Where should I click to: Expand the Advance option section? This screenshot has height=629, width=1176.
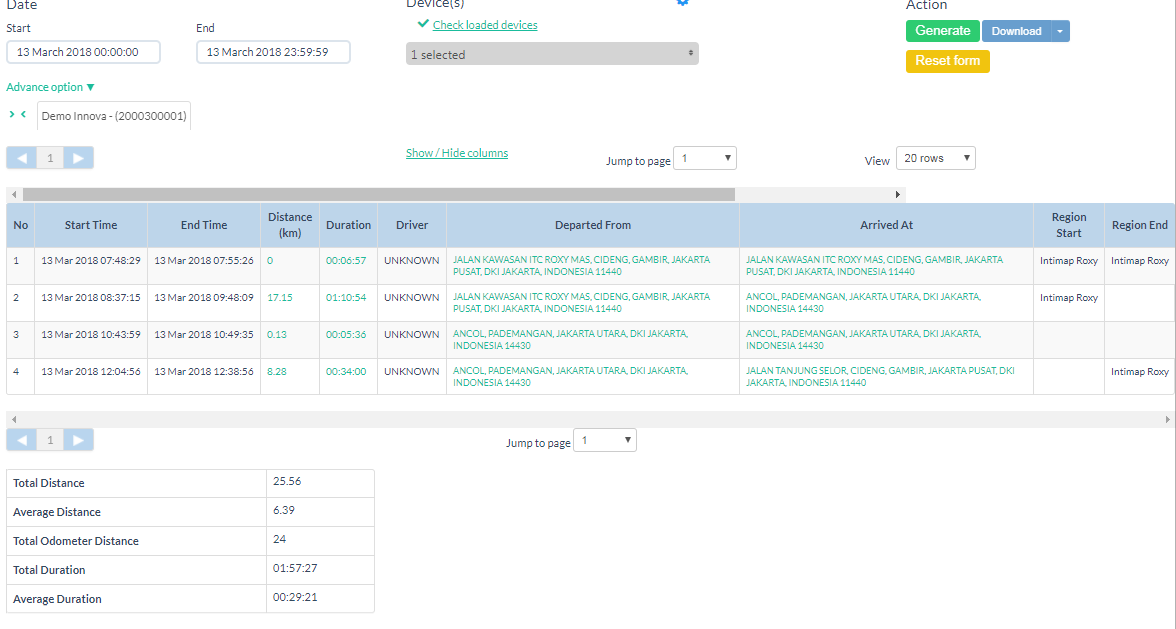(50, 87)
